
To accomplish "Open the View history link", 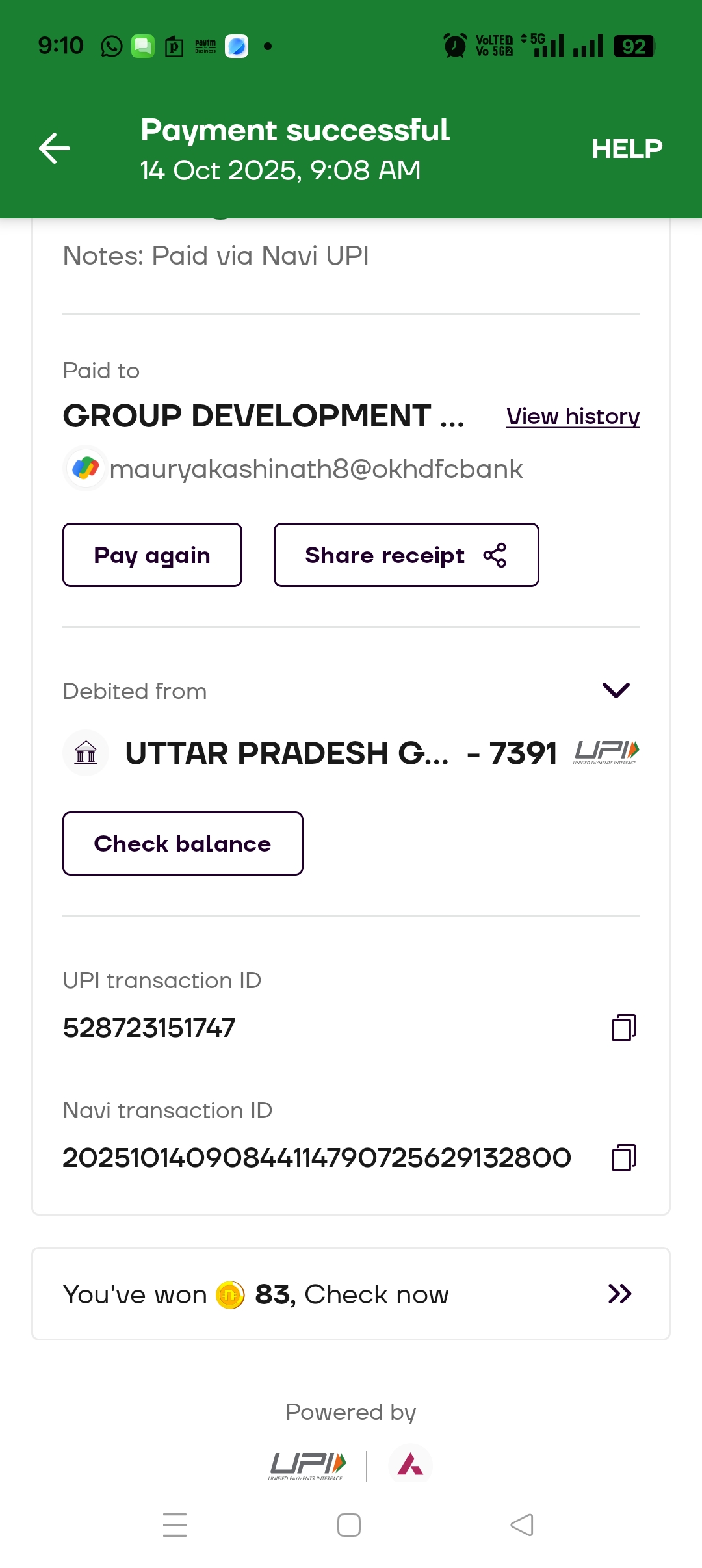I will click(x=573, y=416).
